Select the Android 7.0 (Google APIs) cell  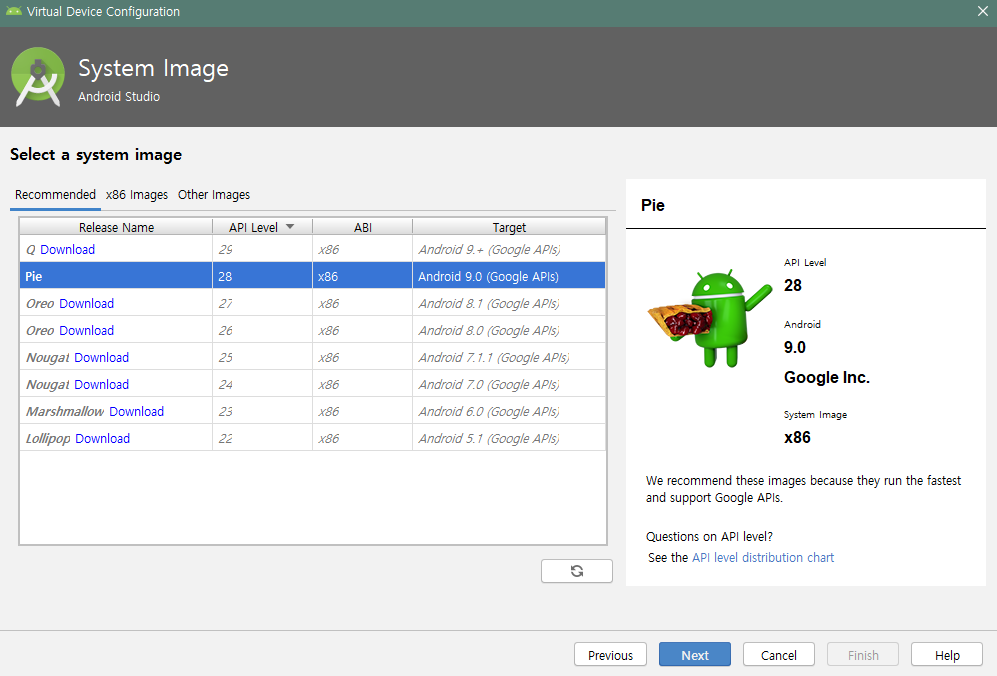pos(509,385)
